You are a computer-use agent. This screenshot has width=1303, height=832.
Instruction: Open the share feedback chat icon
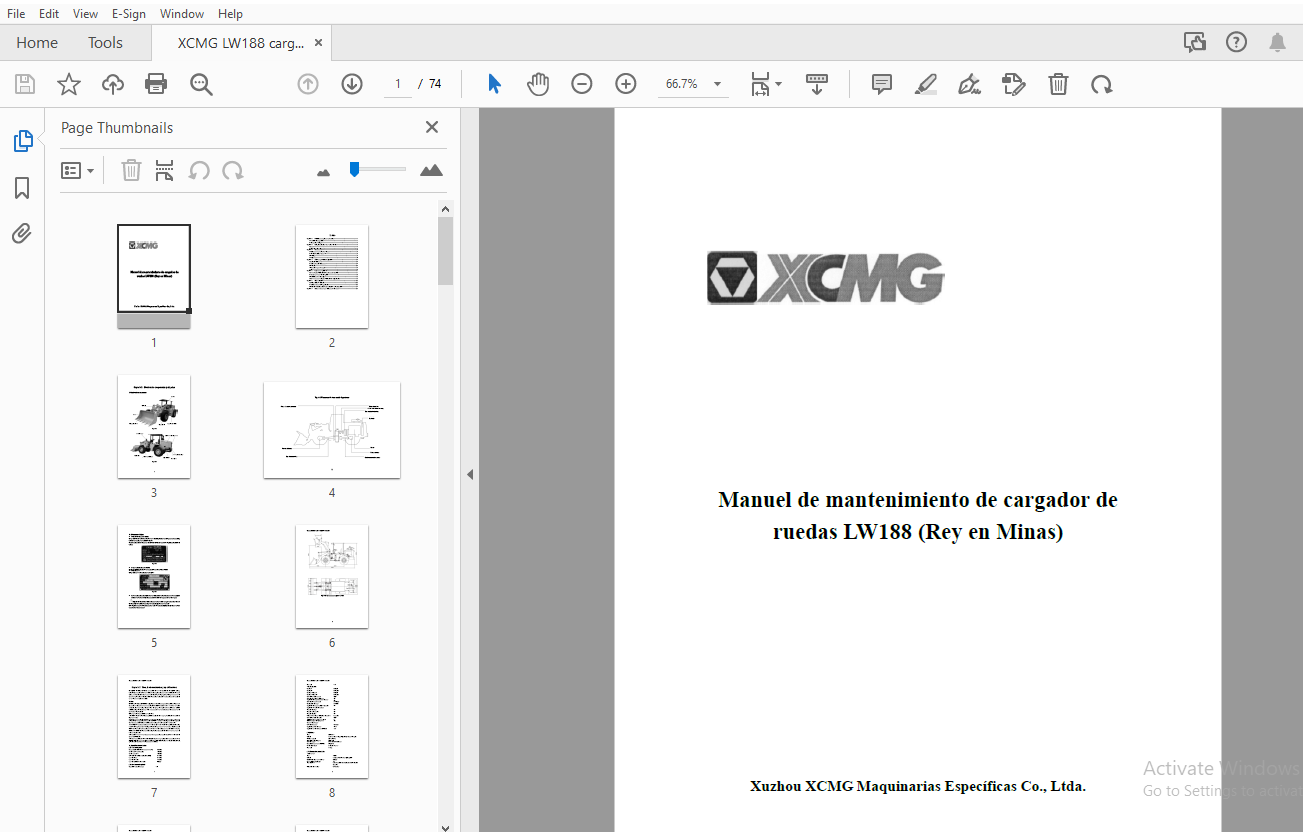1195,42
